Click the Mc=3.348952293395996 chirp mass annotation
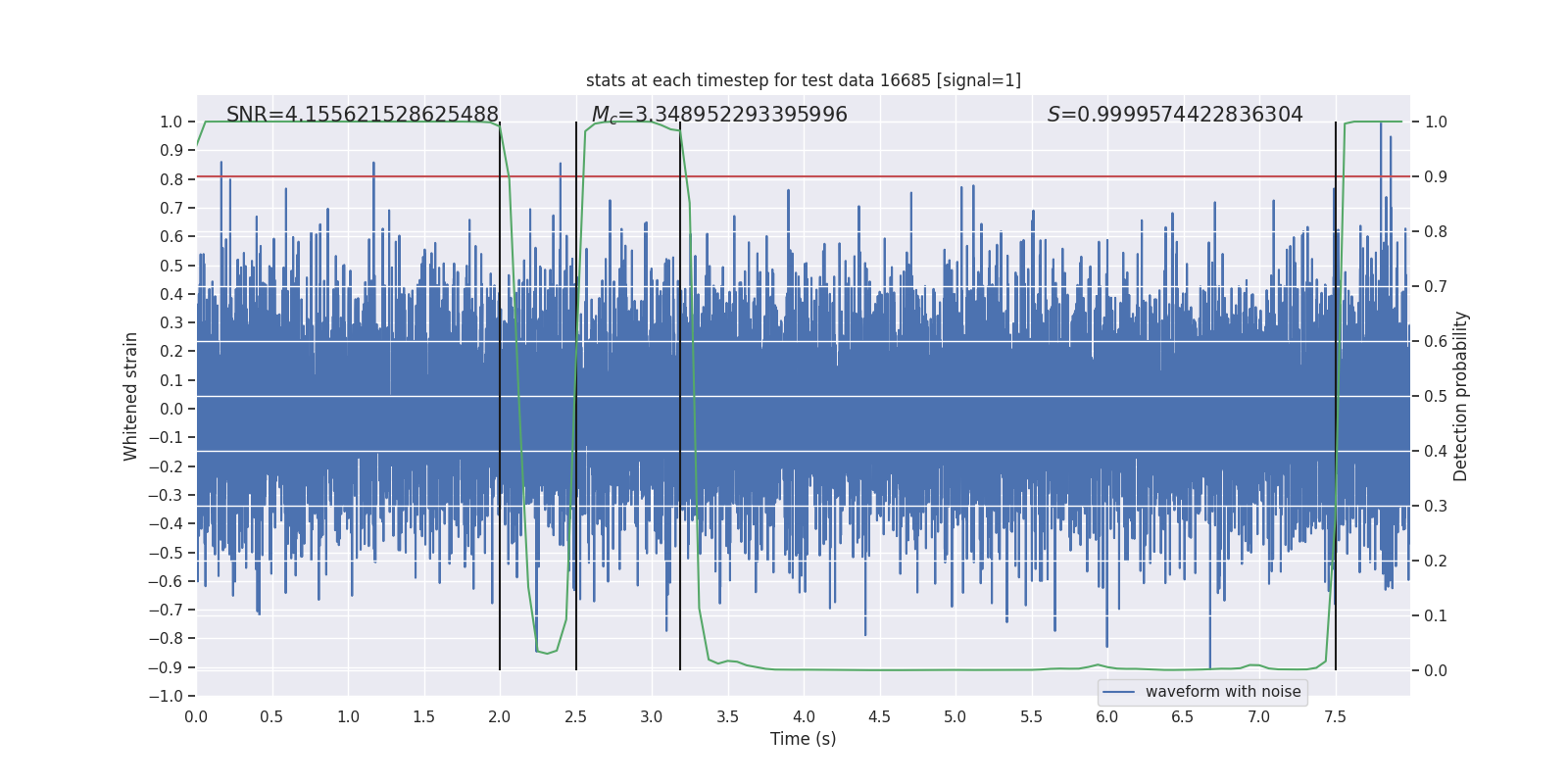 [x=719, y=115]
